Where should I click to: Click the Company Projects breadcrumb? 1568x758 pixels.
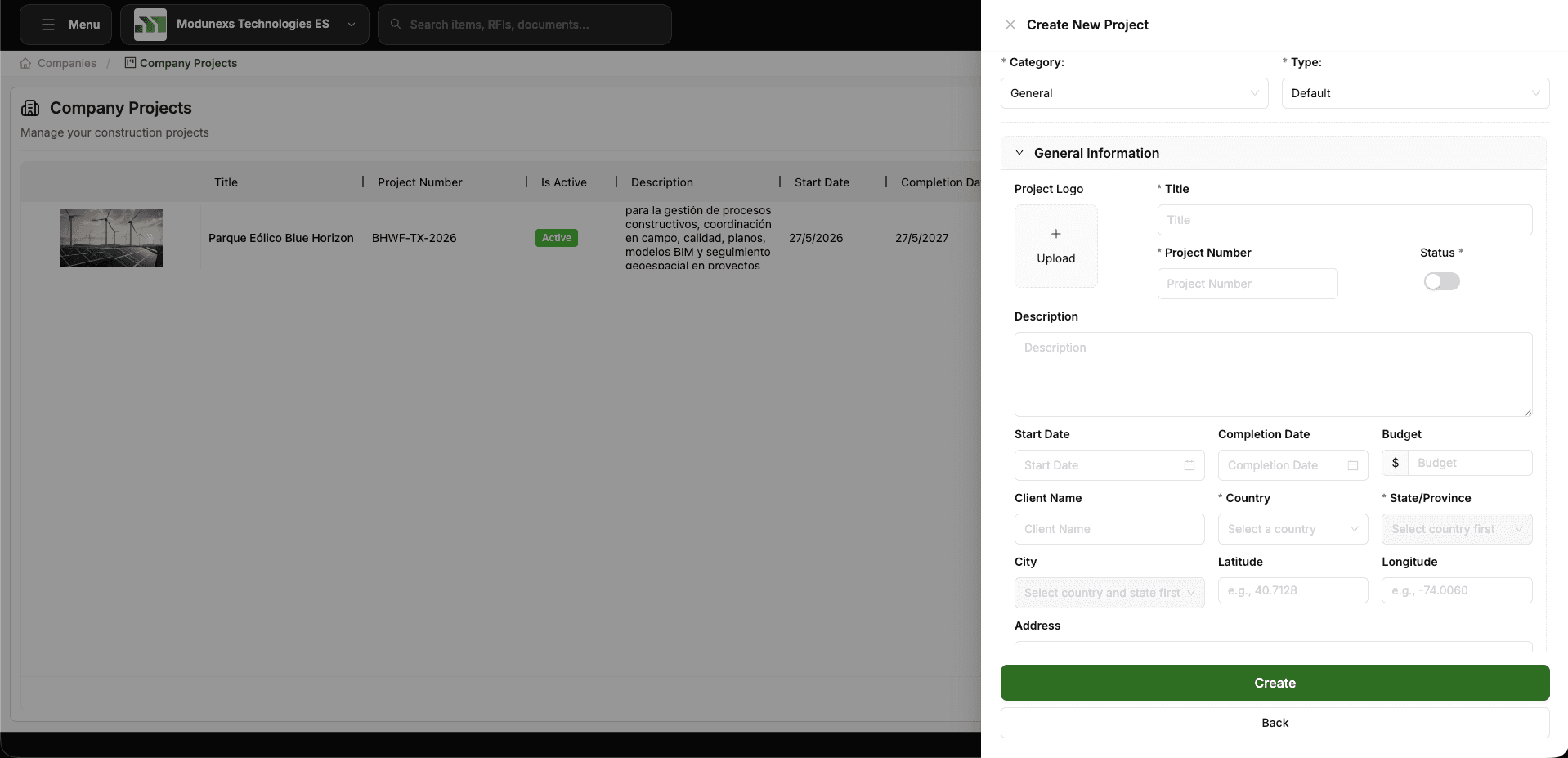click(188, 63)
